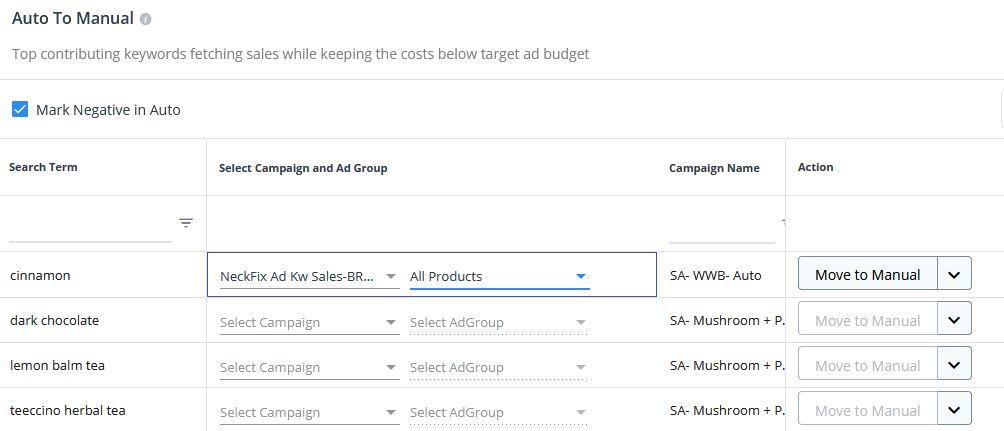The image size is (1004, 431).
Task: Click Move to Manual for lemon balm tea
Action: point(867,365)
